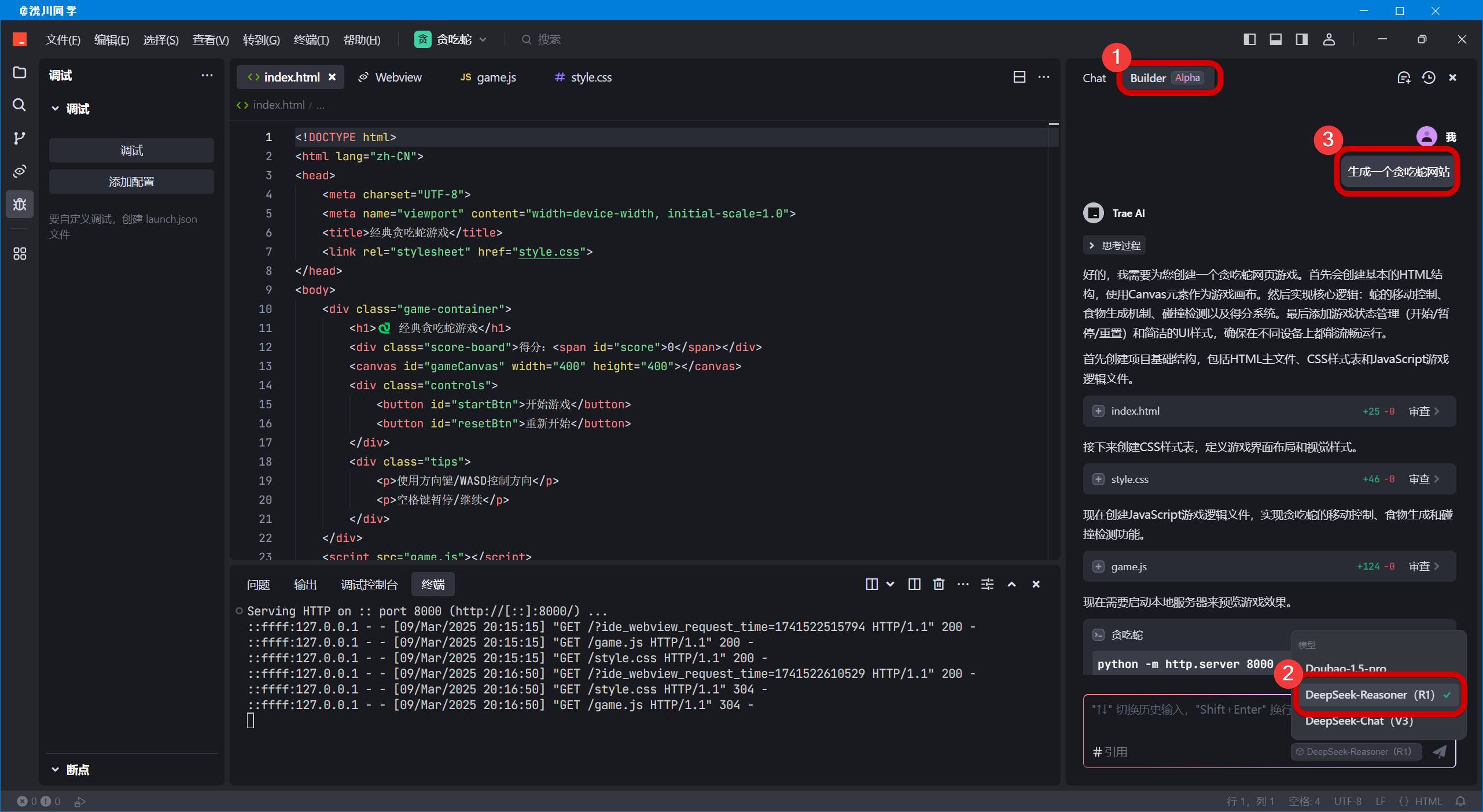Select DeepSeek-Reasoner (R1) model option
Image resolution: width=1483 pixels, height=812 pixels.
click(1377, 695)
